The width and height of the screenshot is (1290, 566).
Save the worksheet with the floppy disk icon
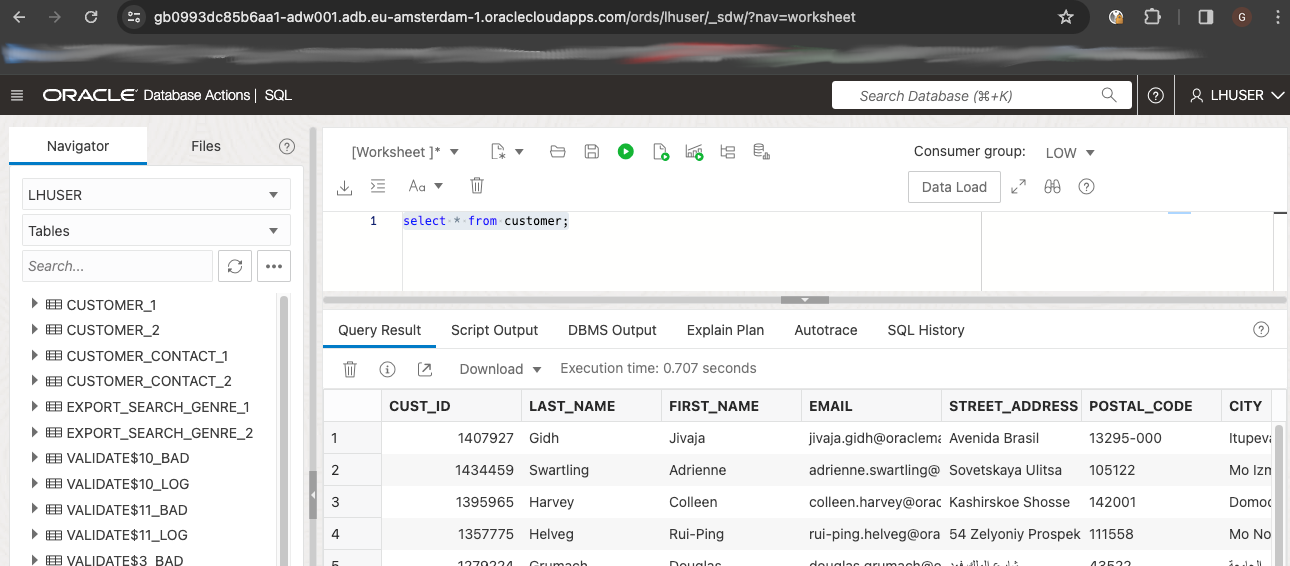click(592, 152)
